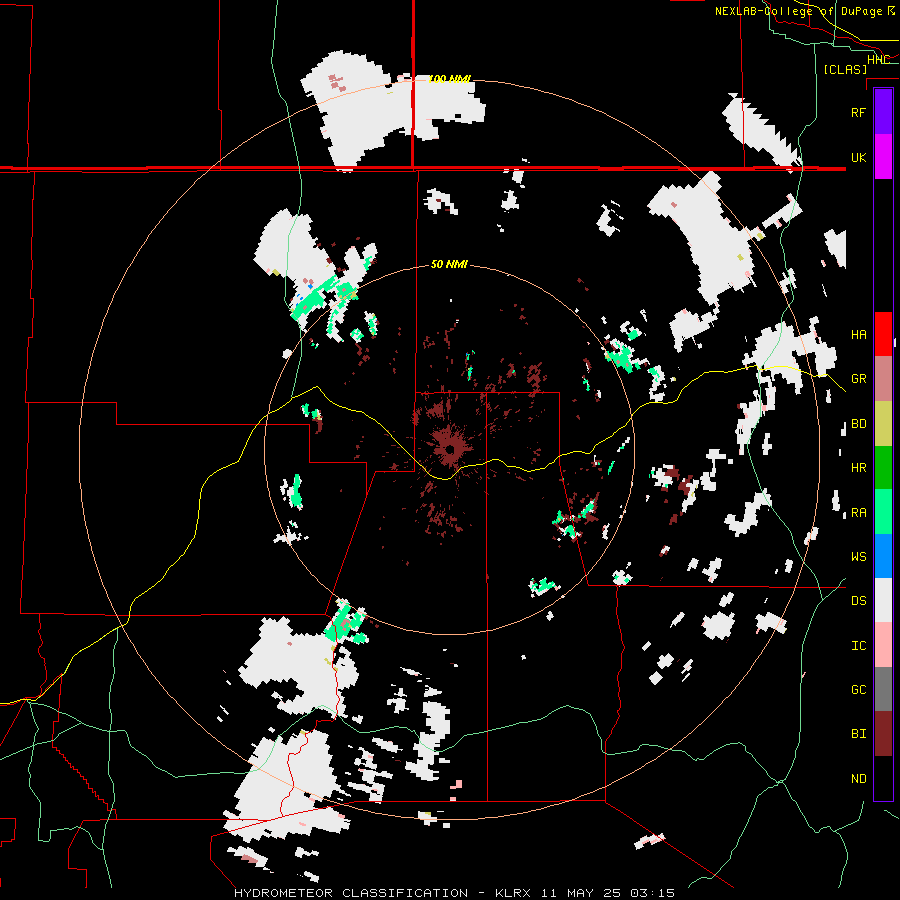Click the HR legend label
900x900 pixels.
click(x=858, y=468)
